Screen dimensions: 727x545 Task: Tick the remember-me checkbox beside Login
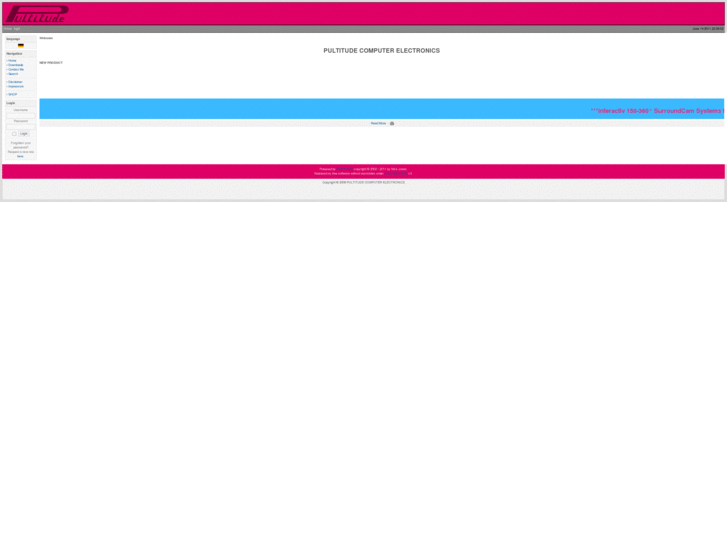point(14,134)
